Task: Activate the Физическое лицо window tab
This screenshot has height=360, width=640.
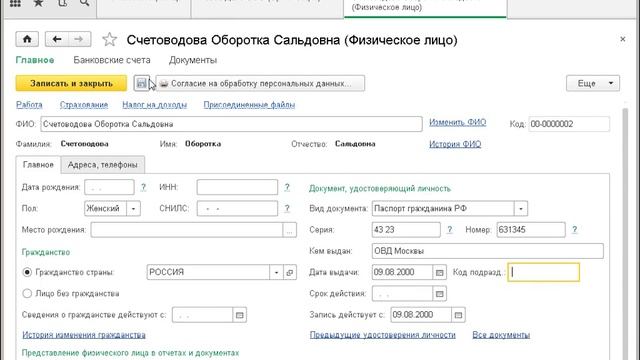Action: (x=425, y=8)
